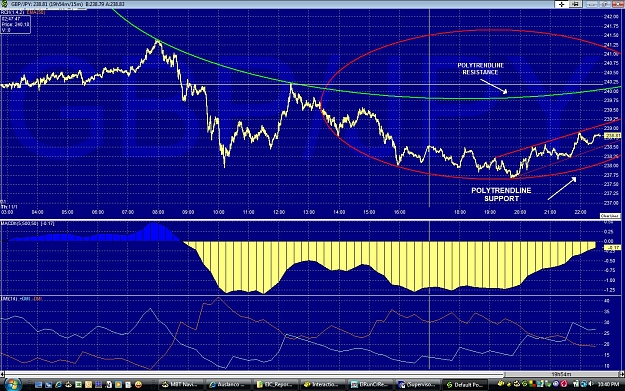This screenshot has height=391, width=625.
Task: Click the orange media player quick launch icon
Action: pyautogui.click(x=118, y=385)
